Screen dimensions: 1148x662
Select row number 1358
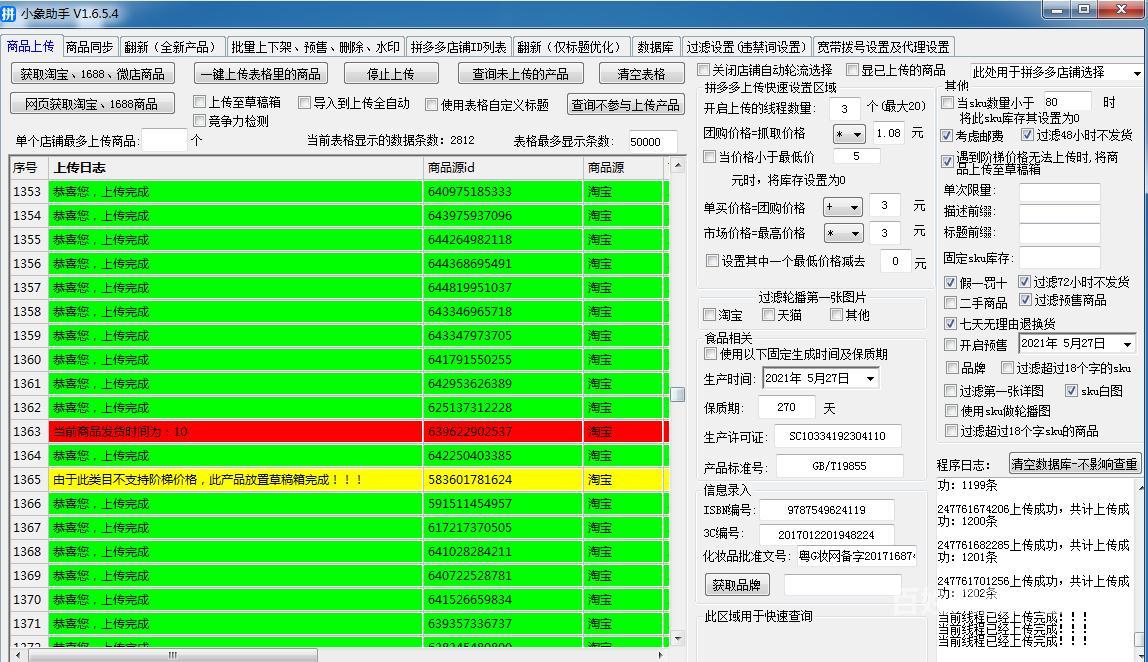point(27,311)
